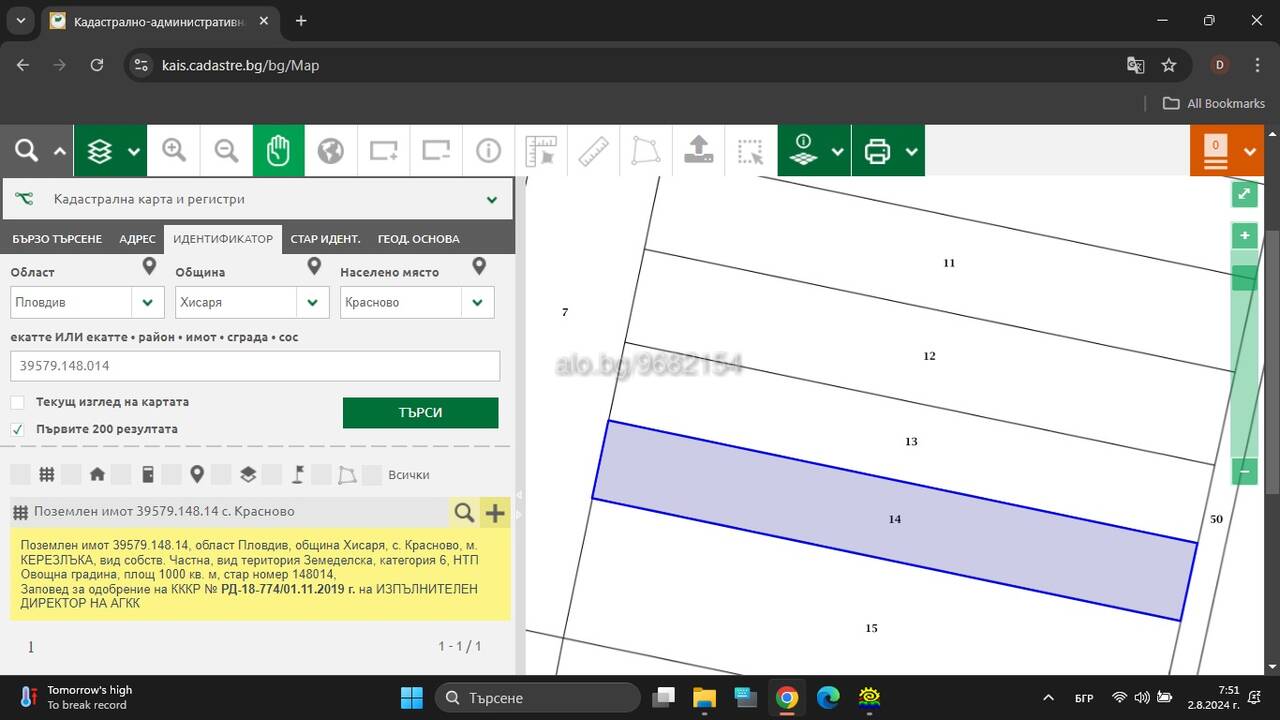Click the full extent globe icon

pyautogui.click(x=331, y=151)
